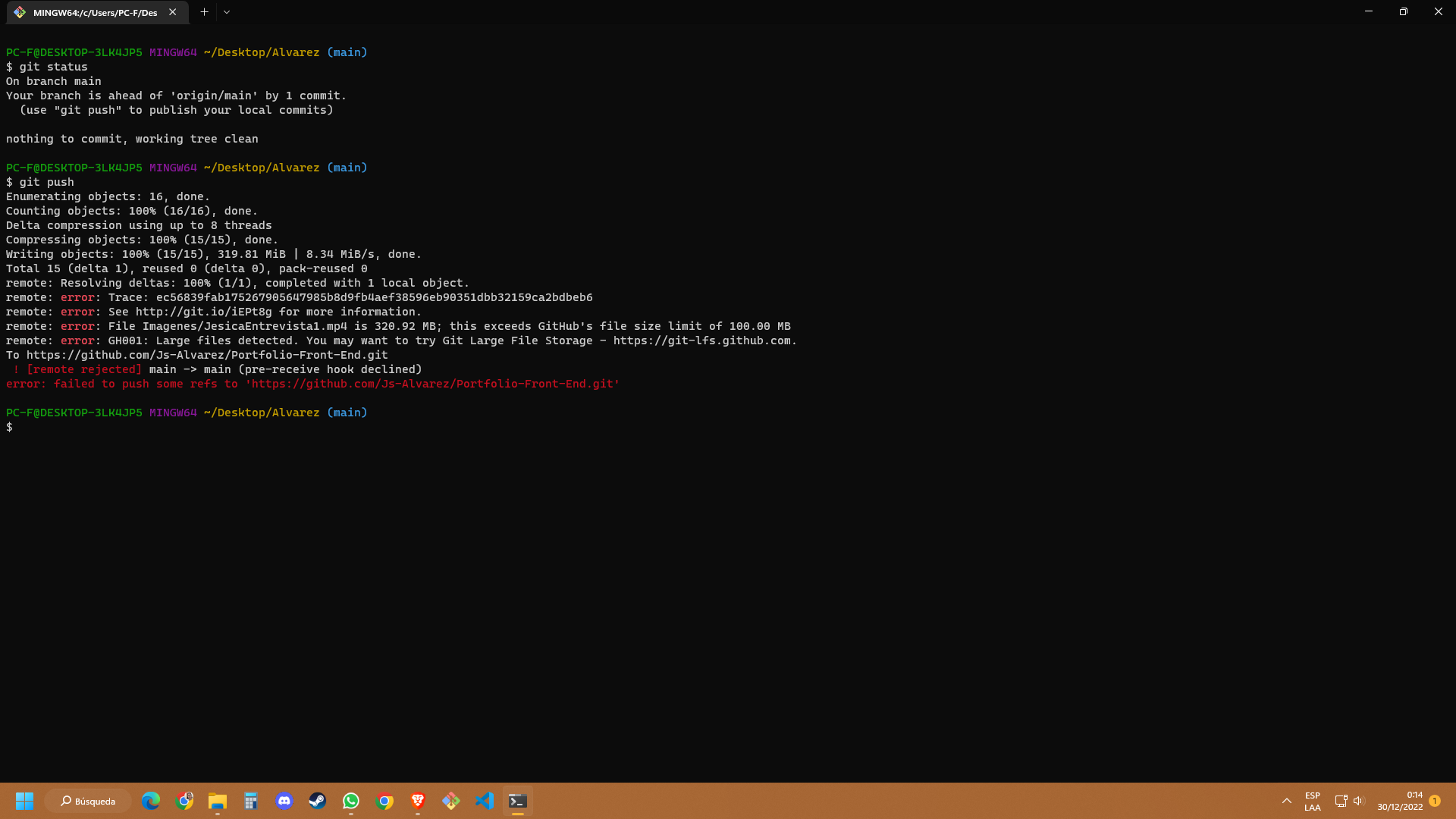The image size is (1456, 819).
Task: Open the volume speaker tray icon
Action: [x=1358, y=801]
